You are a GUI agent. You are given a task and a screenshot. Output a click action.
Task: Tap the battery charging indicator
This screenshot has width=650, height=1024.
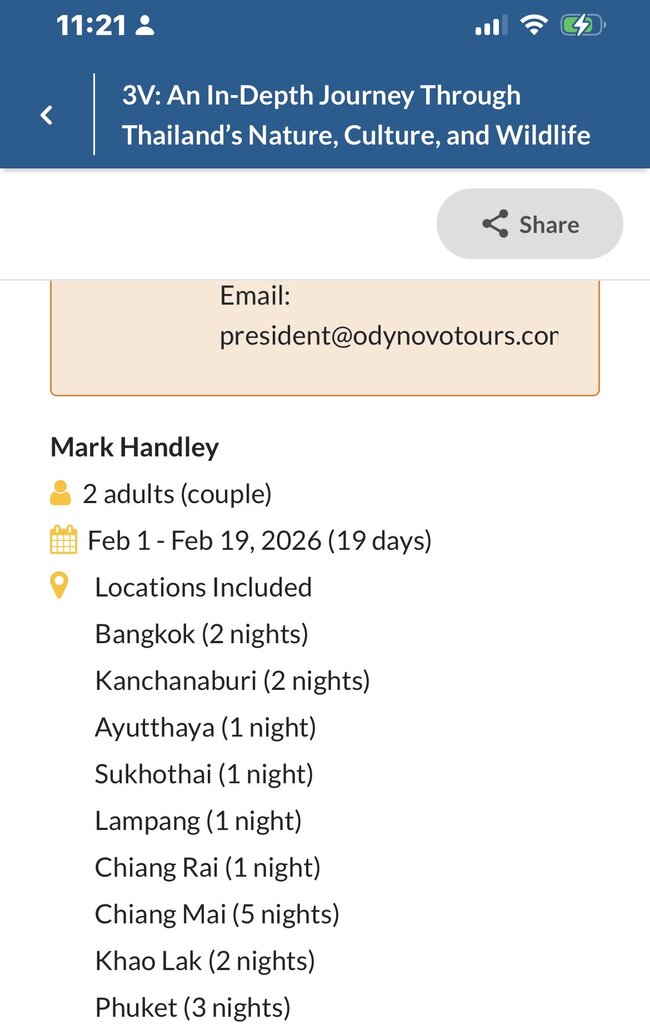click(582, 26)
